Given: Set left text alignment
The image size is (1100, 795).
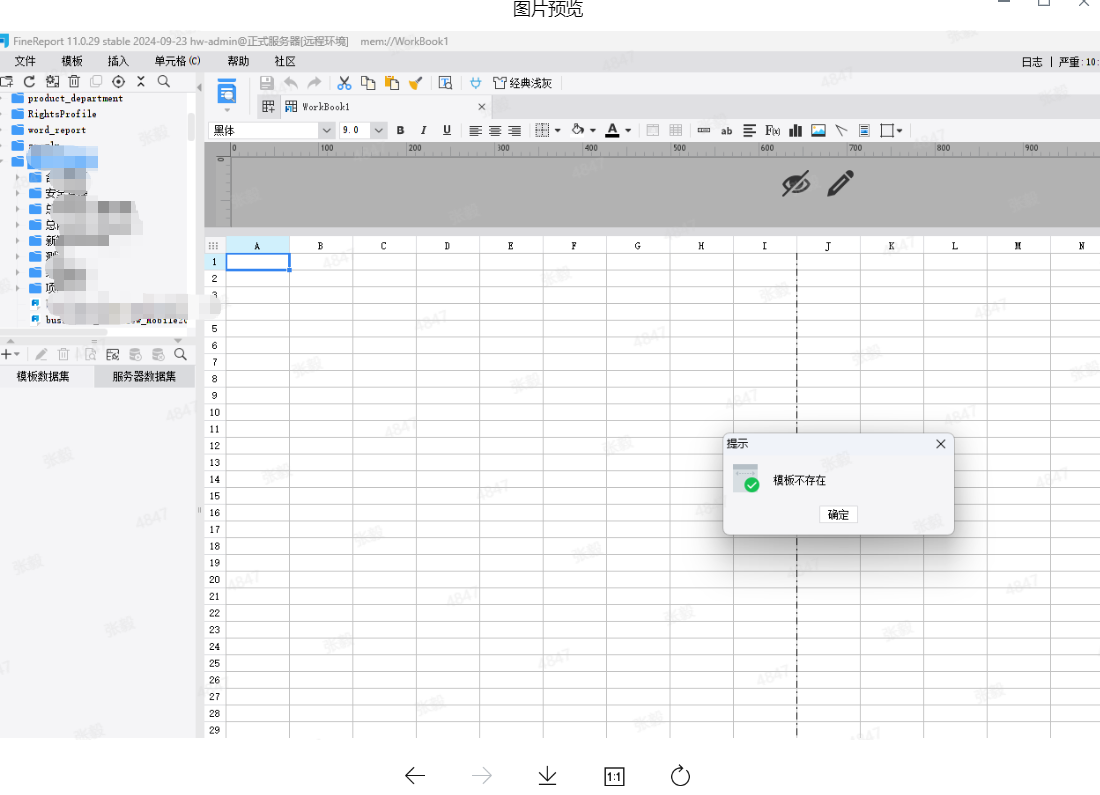Looking at the screenshot, I should coord(475,131).
